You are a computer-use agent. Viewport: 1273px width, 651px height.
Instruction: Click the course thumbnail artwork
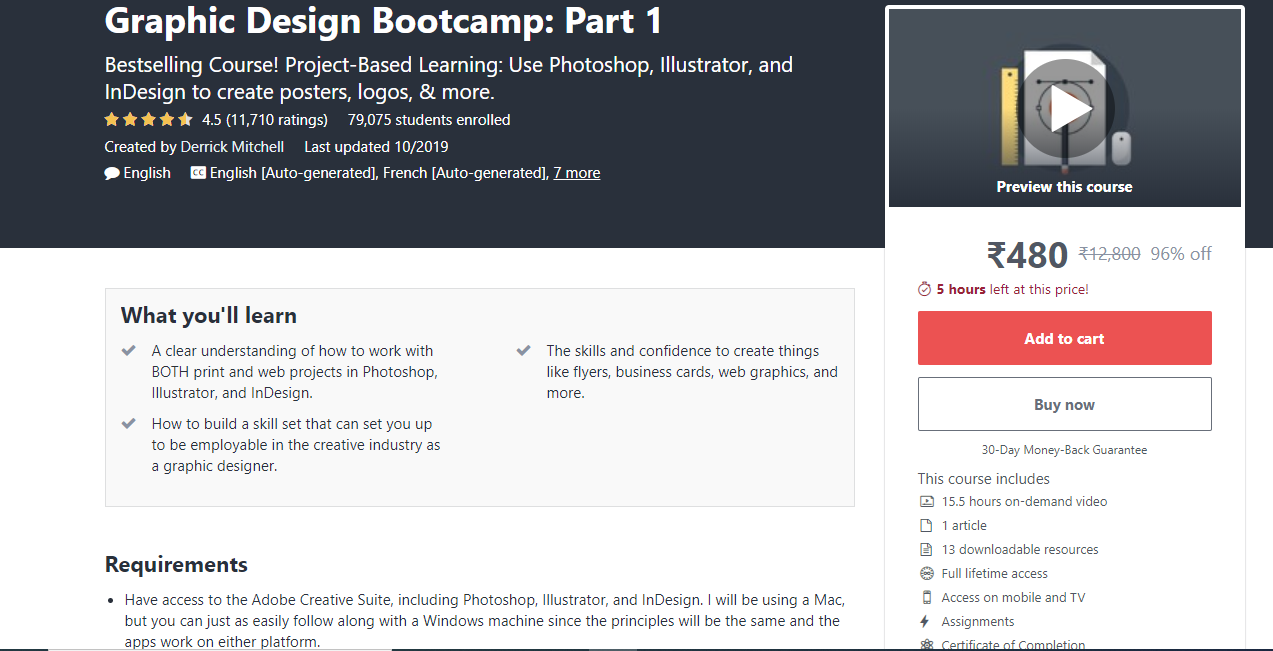tap(1064, 108)
